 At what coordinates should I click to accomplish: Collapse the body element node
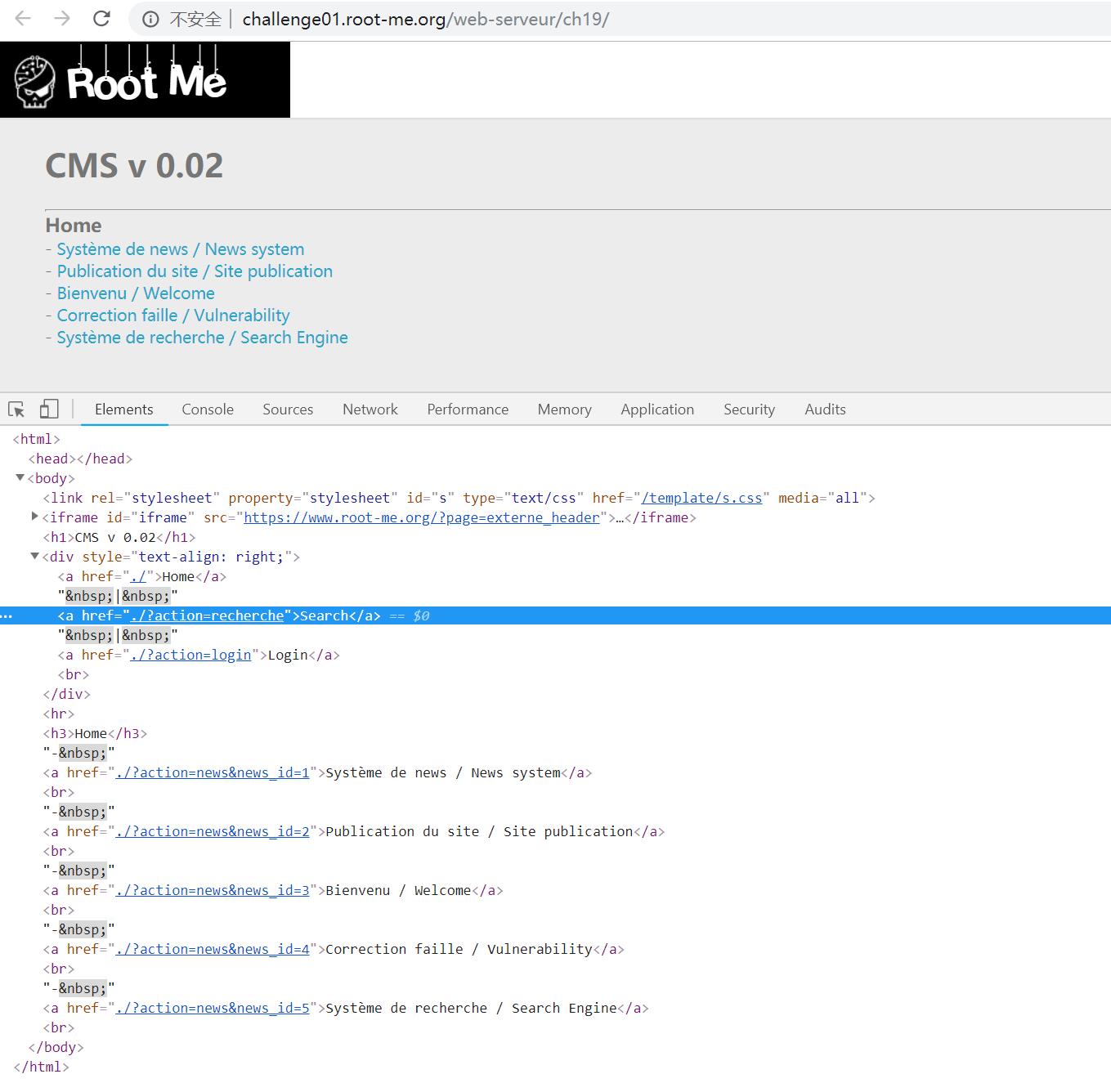(x=20, y=477)
